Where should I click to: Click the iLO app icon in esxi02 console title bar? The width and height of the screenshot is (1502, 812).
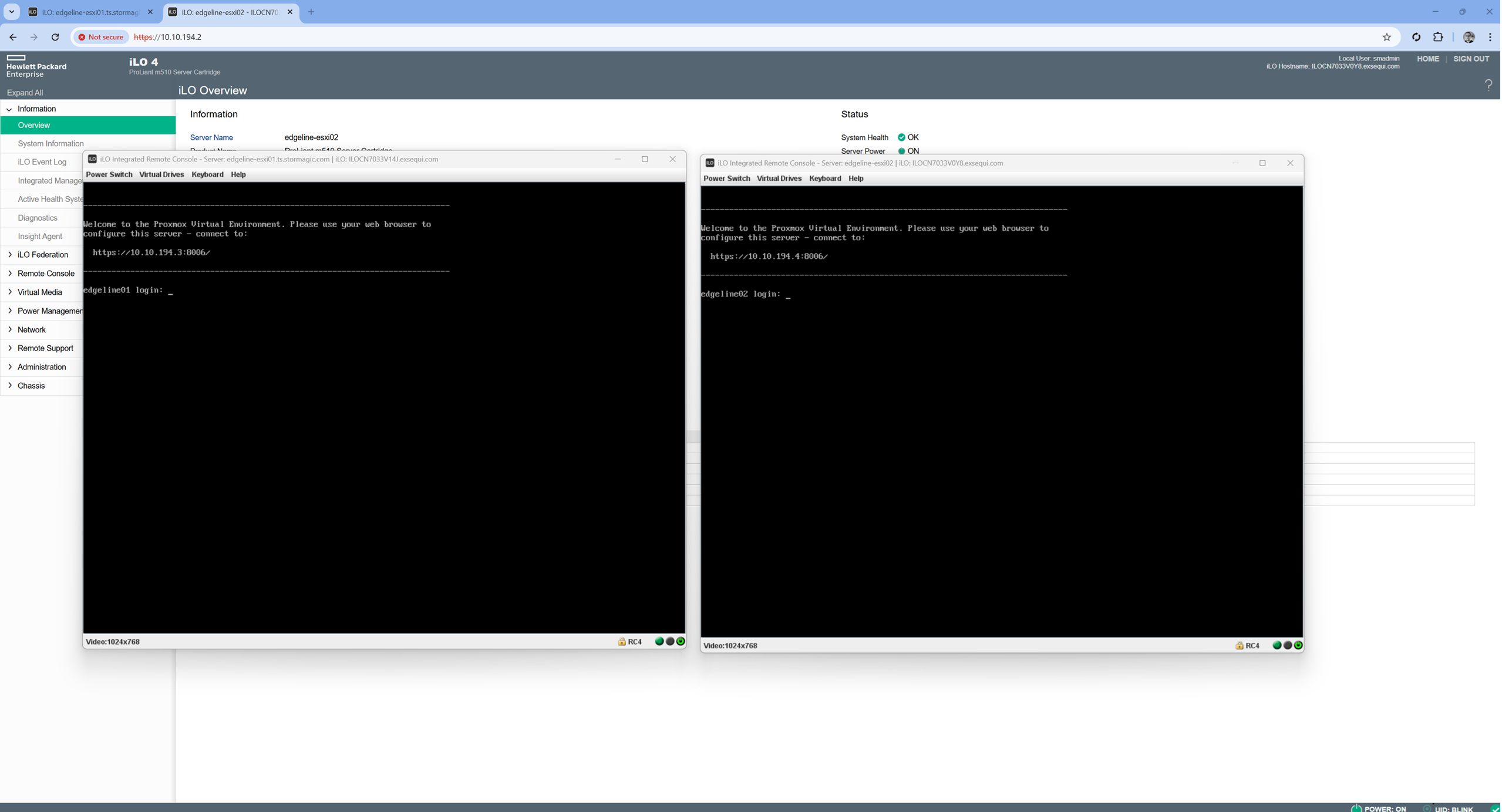tap(710, 163)
